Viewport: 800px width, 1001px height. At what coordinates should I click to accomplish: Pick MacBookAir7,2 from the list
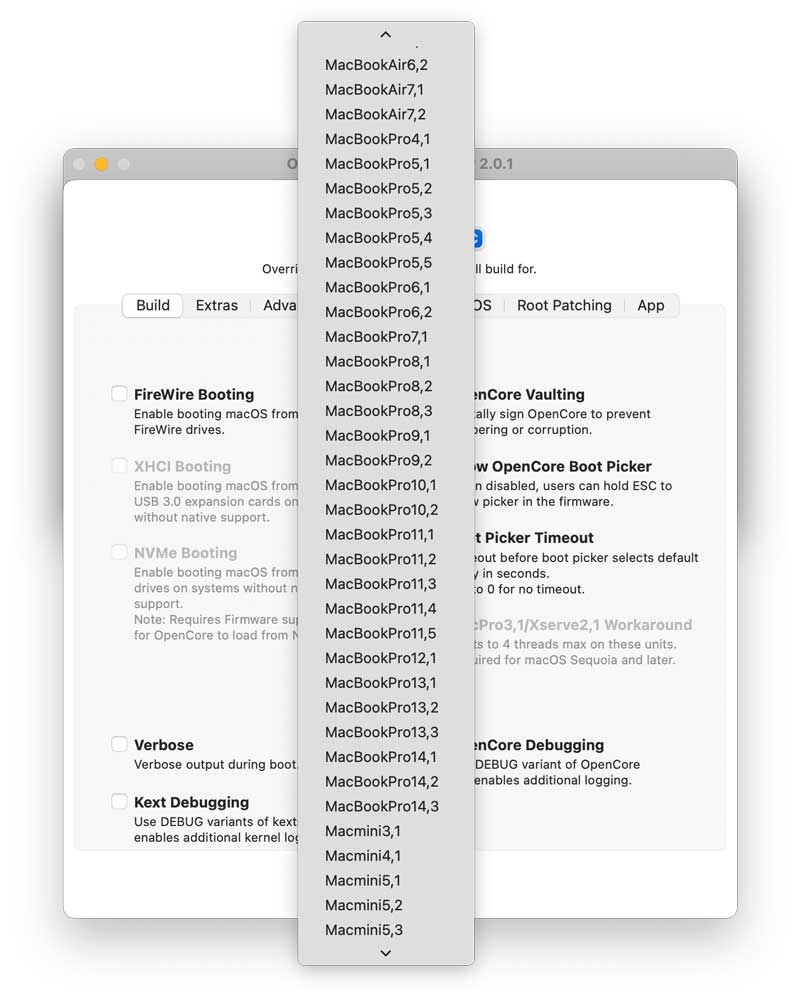tap(386, 114)
